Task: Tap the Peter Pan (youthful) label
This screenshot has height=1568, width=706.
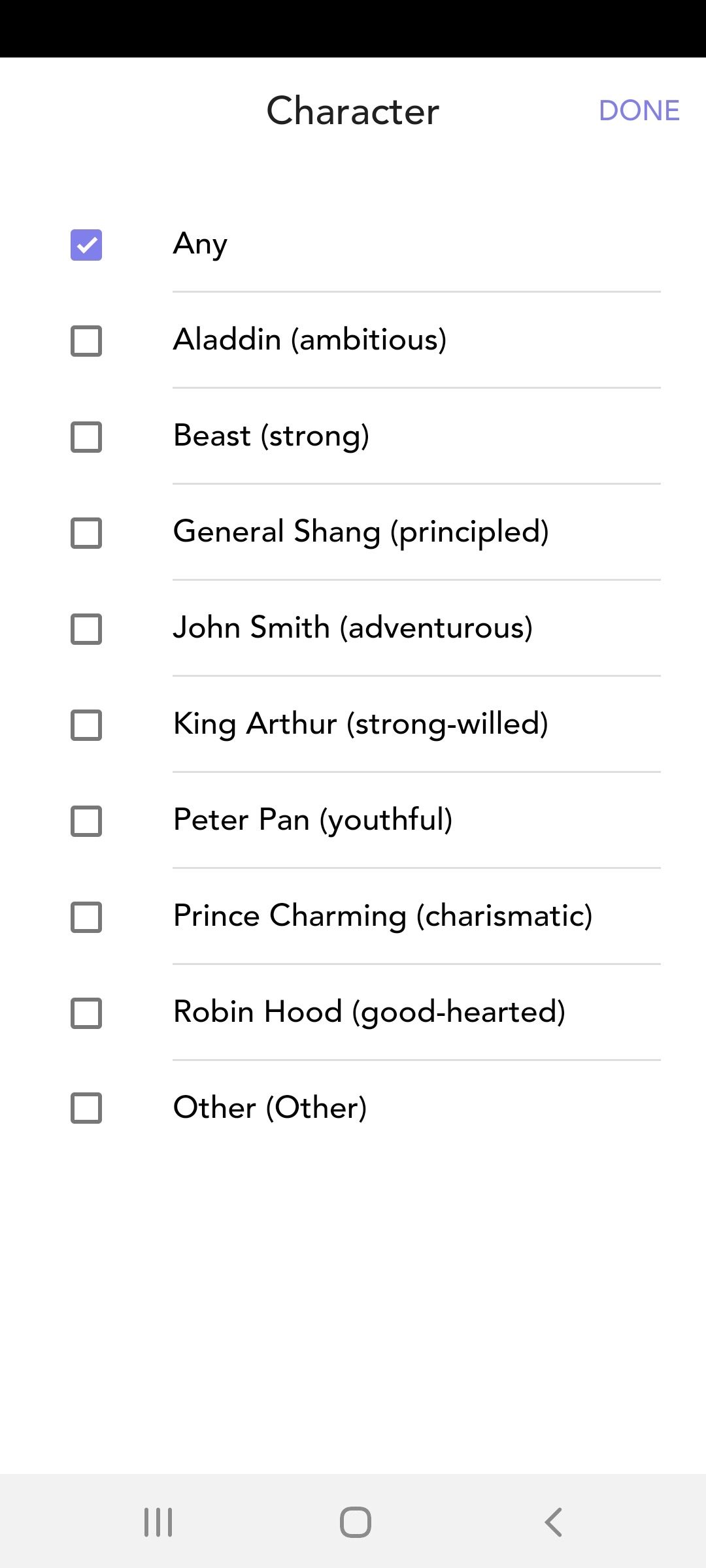Action: (312, 820)
